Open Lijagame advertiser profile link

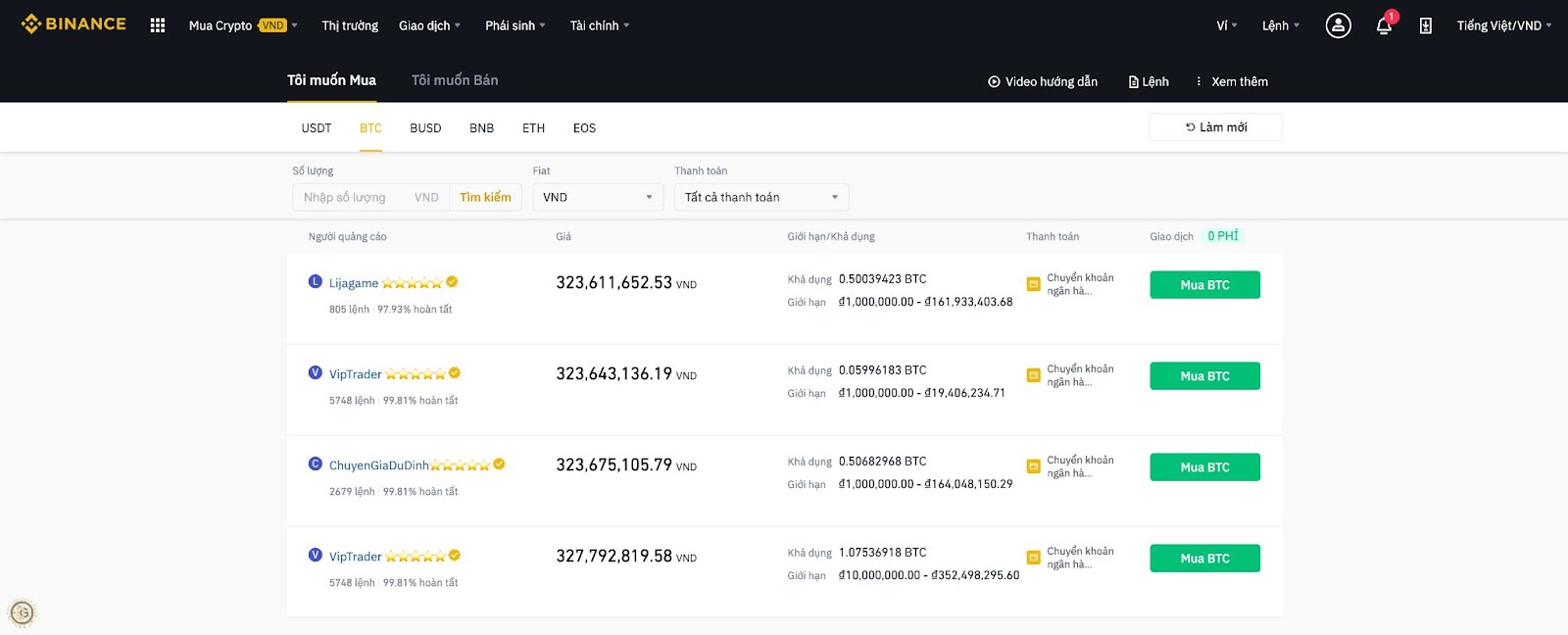click(354, 283)
